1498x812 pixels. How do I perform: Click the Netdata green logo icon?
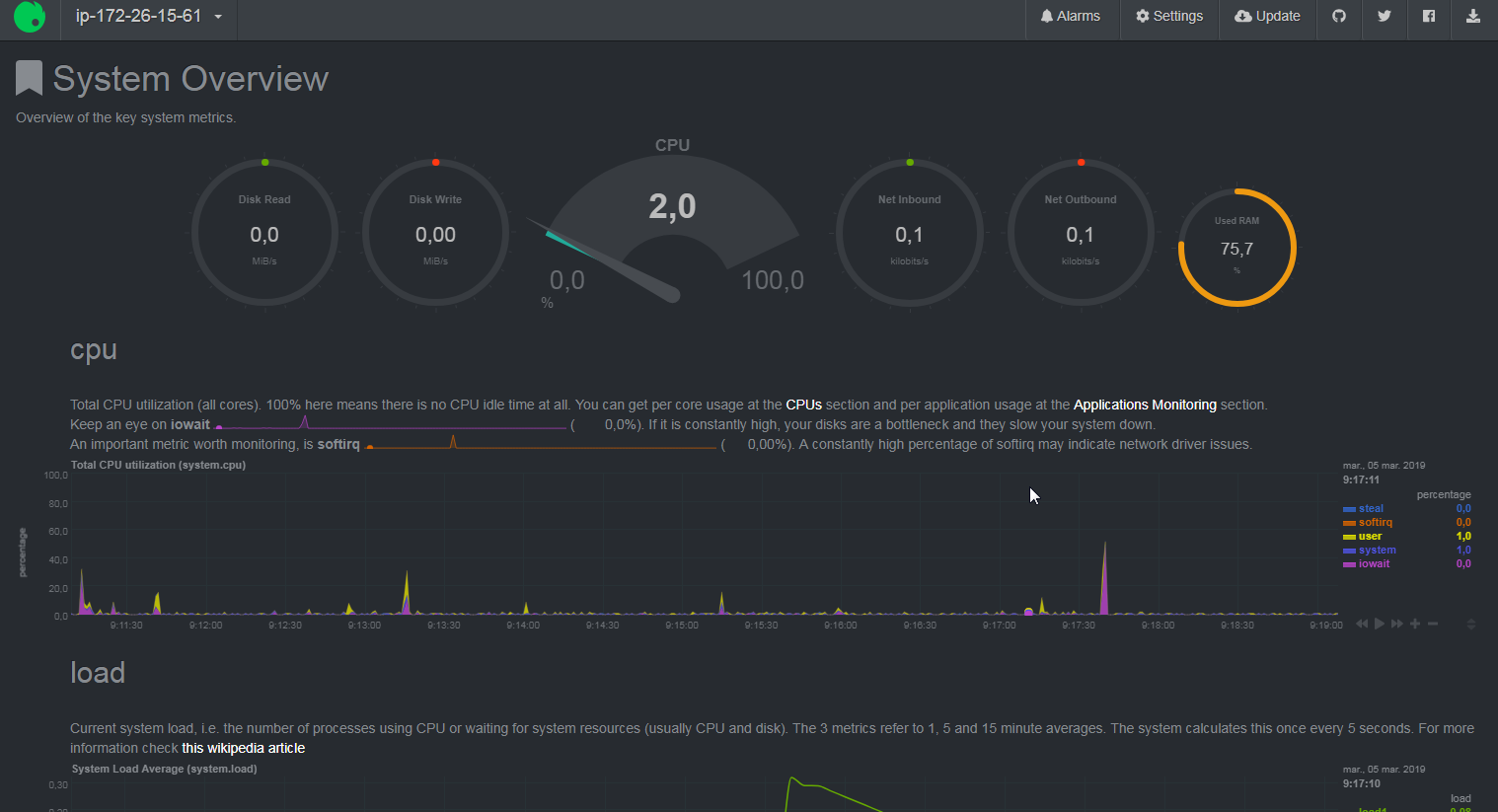[x=30, y=17]
